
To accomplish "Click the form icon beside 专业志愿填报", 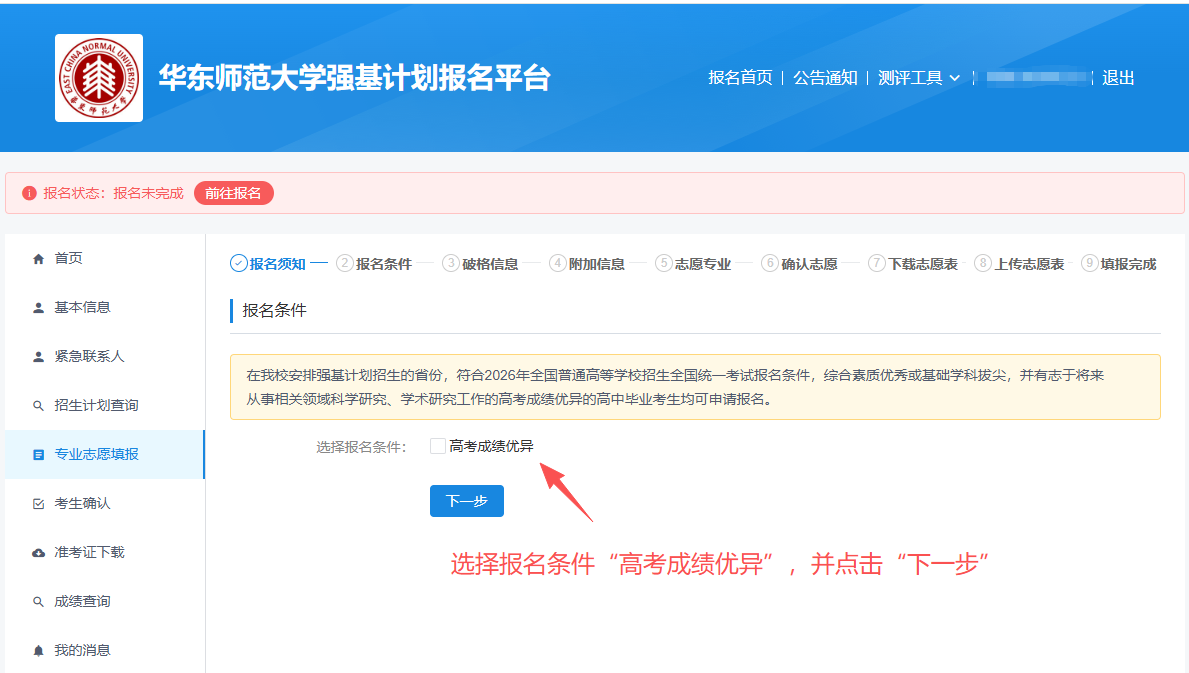I will [x=39, y=455].
